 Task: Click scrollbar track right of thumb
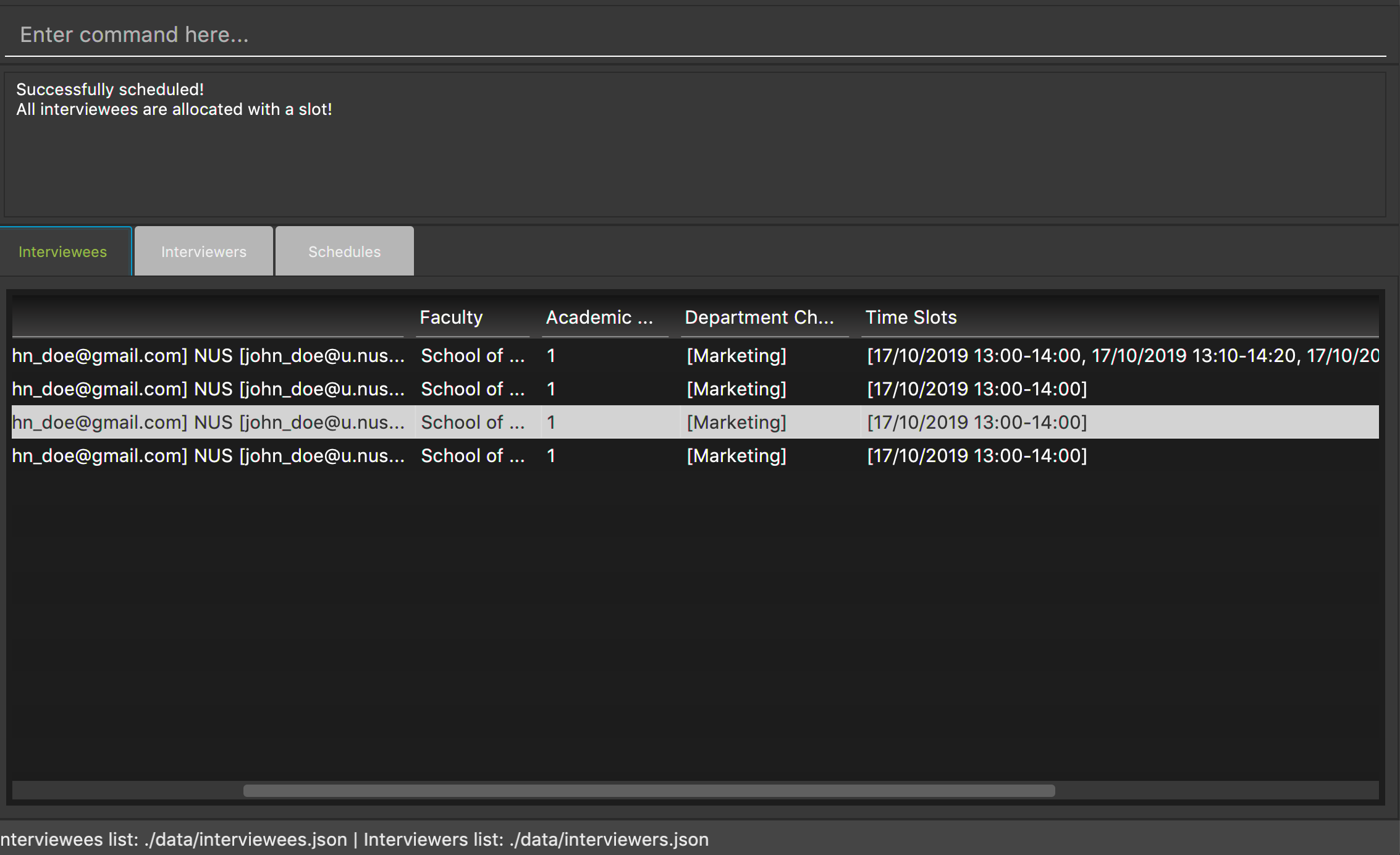coord(1217,791)
